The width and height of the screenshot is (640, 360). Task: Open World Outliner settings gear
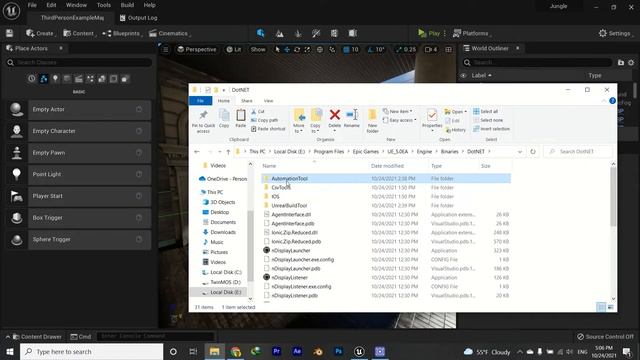[631, 62]
